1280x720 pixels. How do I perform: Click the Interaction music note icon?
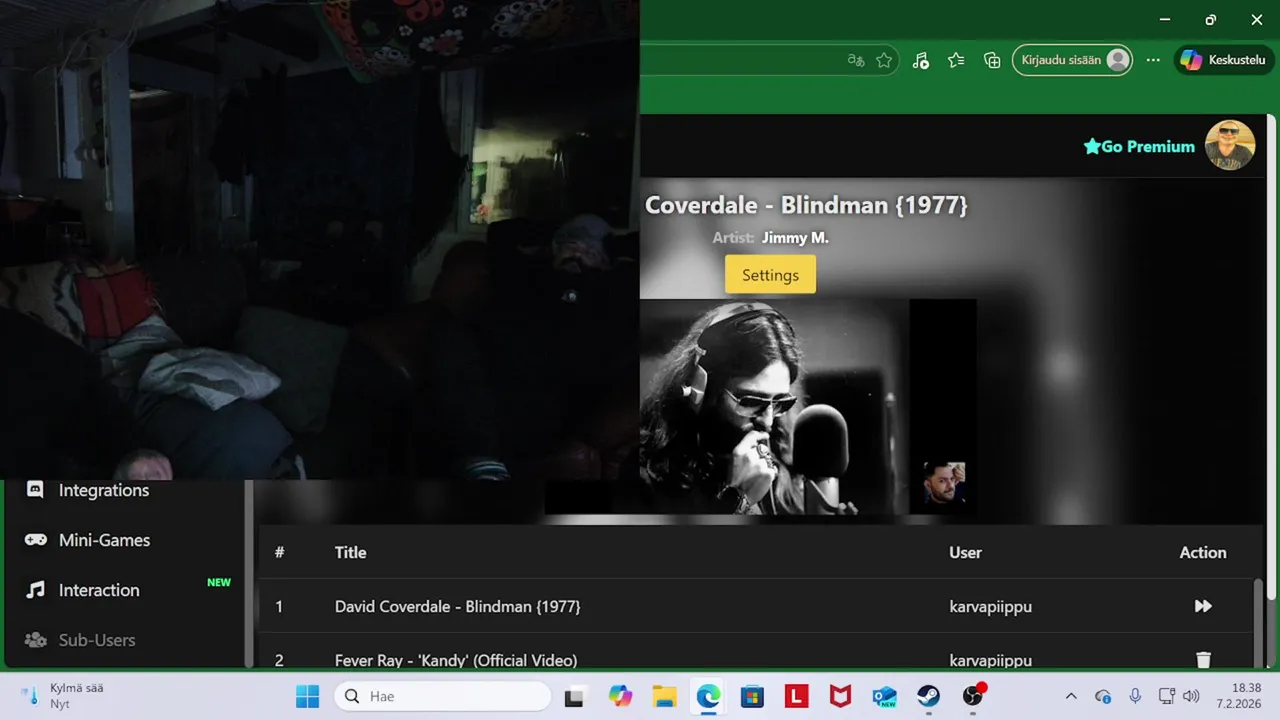(x=35, y=590)
